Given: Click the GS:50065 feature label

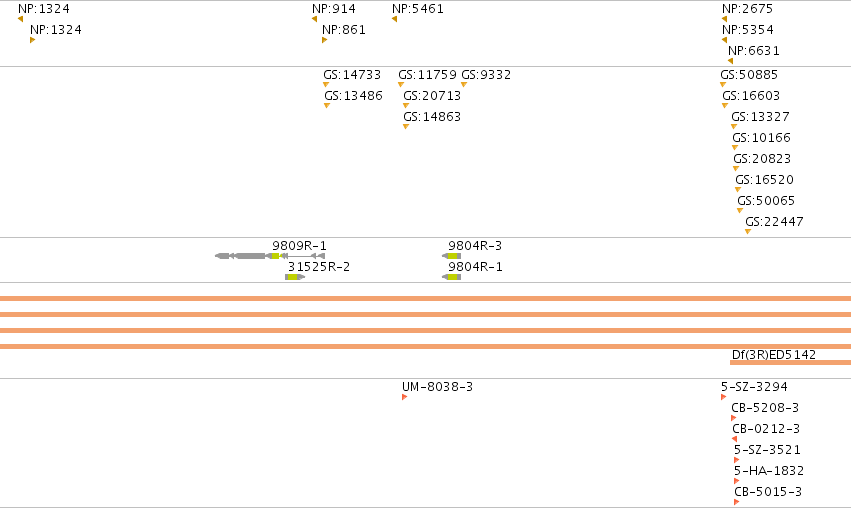Looking at the screenshot, I should pyautogui.click(x=766, y=201).
